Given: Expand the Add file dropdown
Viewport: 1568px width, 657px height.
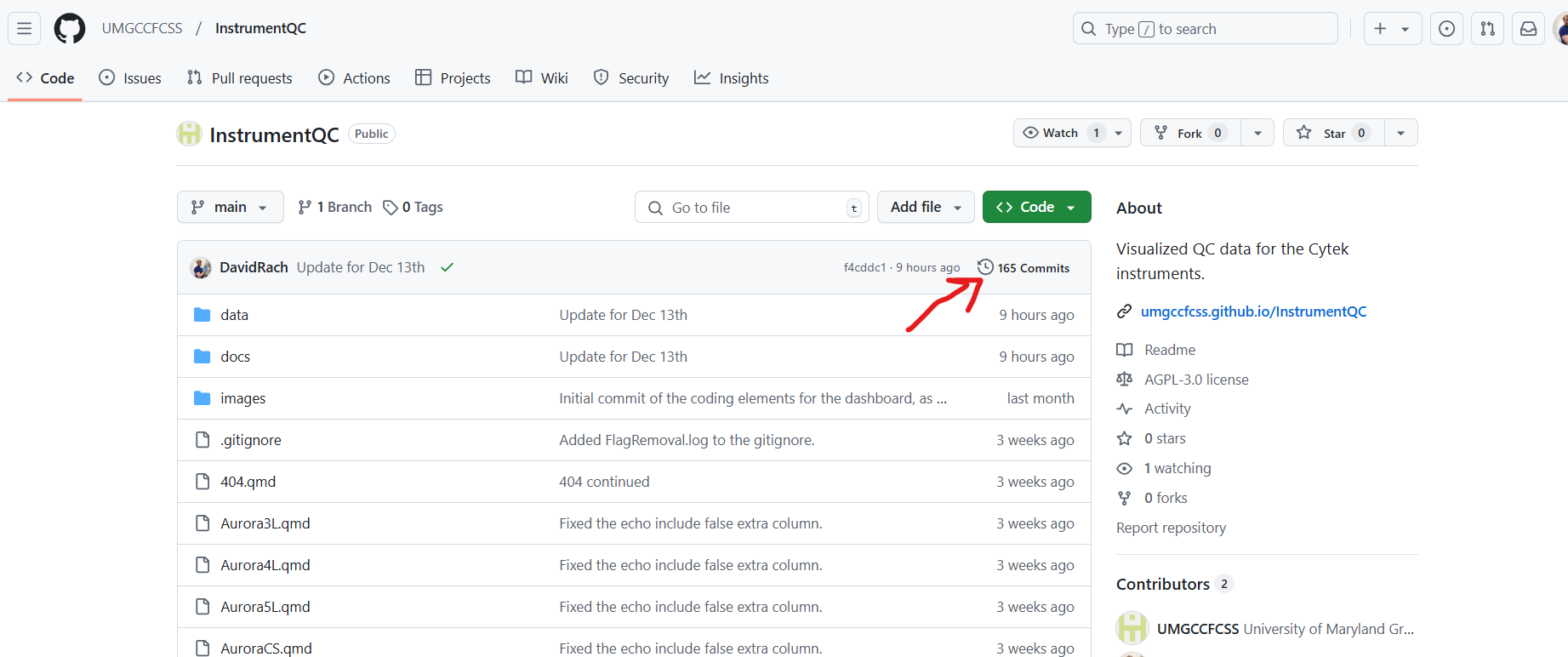Looking at the screenshot, I should tap(925, 207).
